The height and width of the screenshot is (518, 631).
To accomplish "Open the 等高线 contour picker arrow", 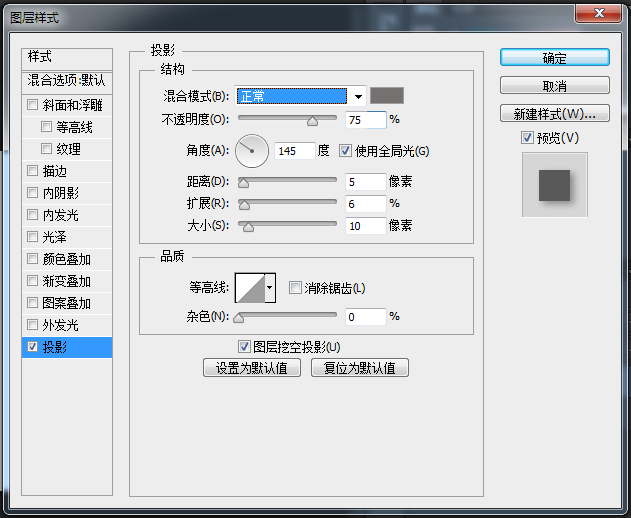I will (270, 288).
